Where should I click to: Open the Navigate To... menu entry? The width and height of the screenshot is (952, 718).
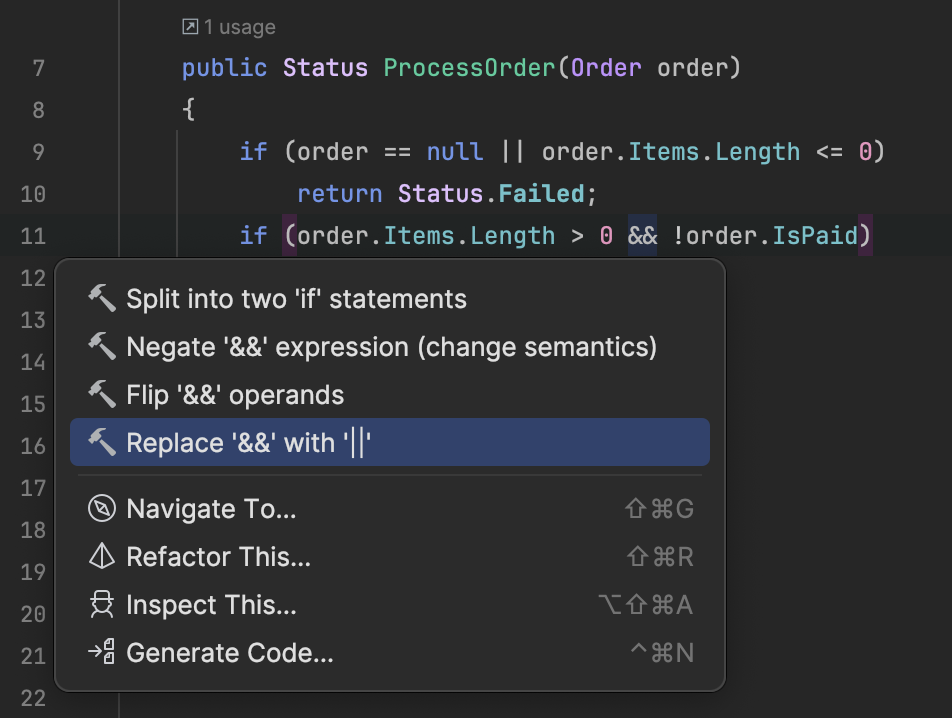[211, 509]
